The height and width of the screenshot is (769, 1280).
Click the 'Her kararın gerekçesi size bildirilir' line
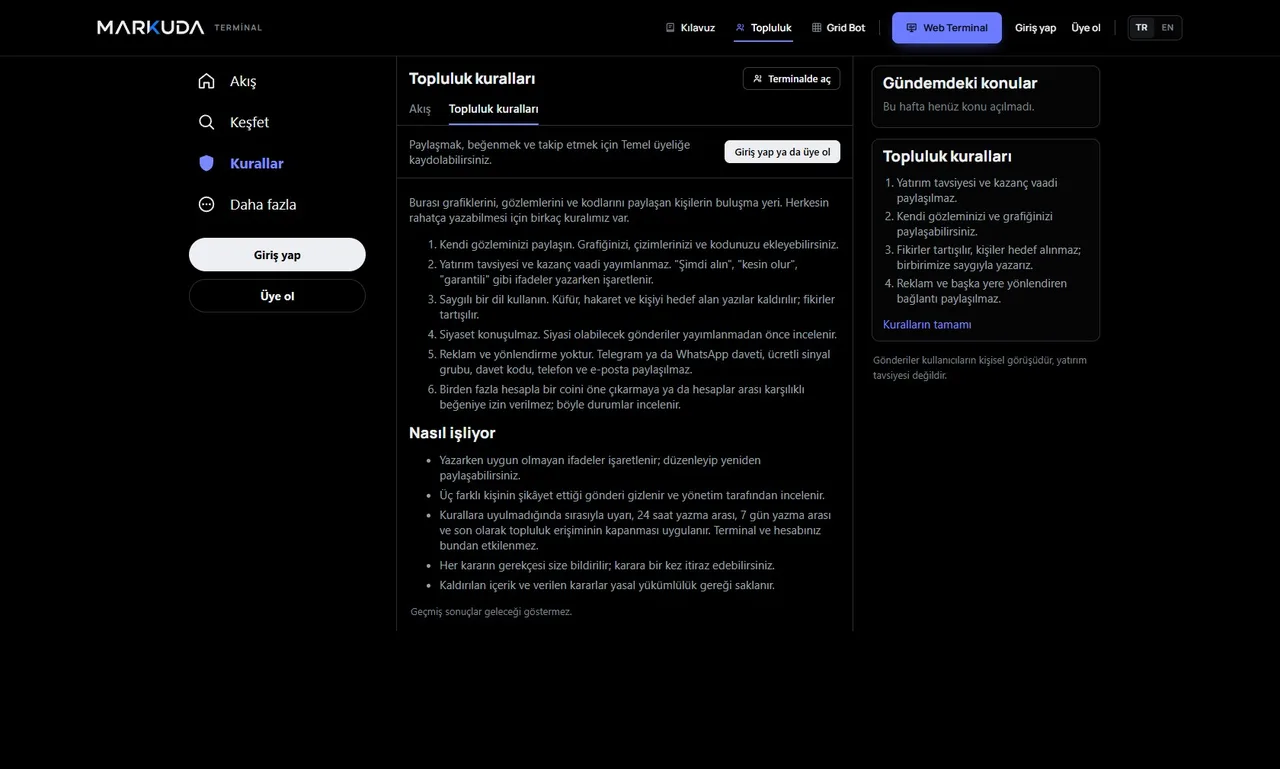pyautogui.click(x=607, y=565)
